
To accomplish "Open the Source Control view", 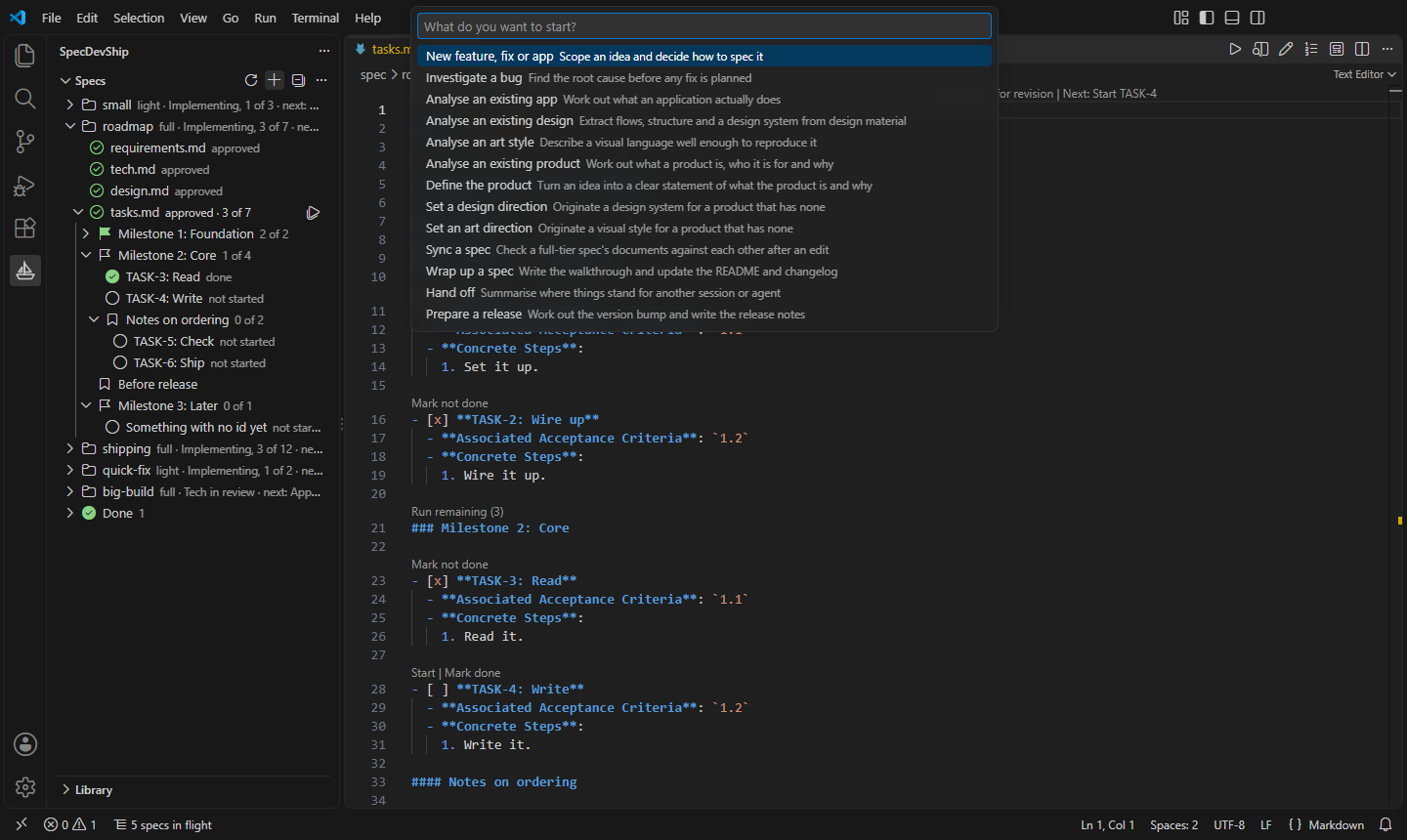I will click(25, 142).
